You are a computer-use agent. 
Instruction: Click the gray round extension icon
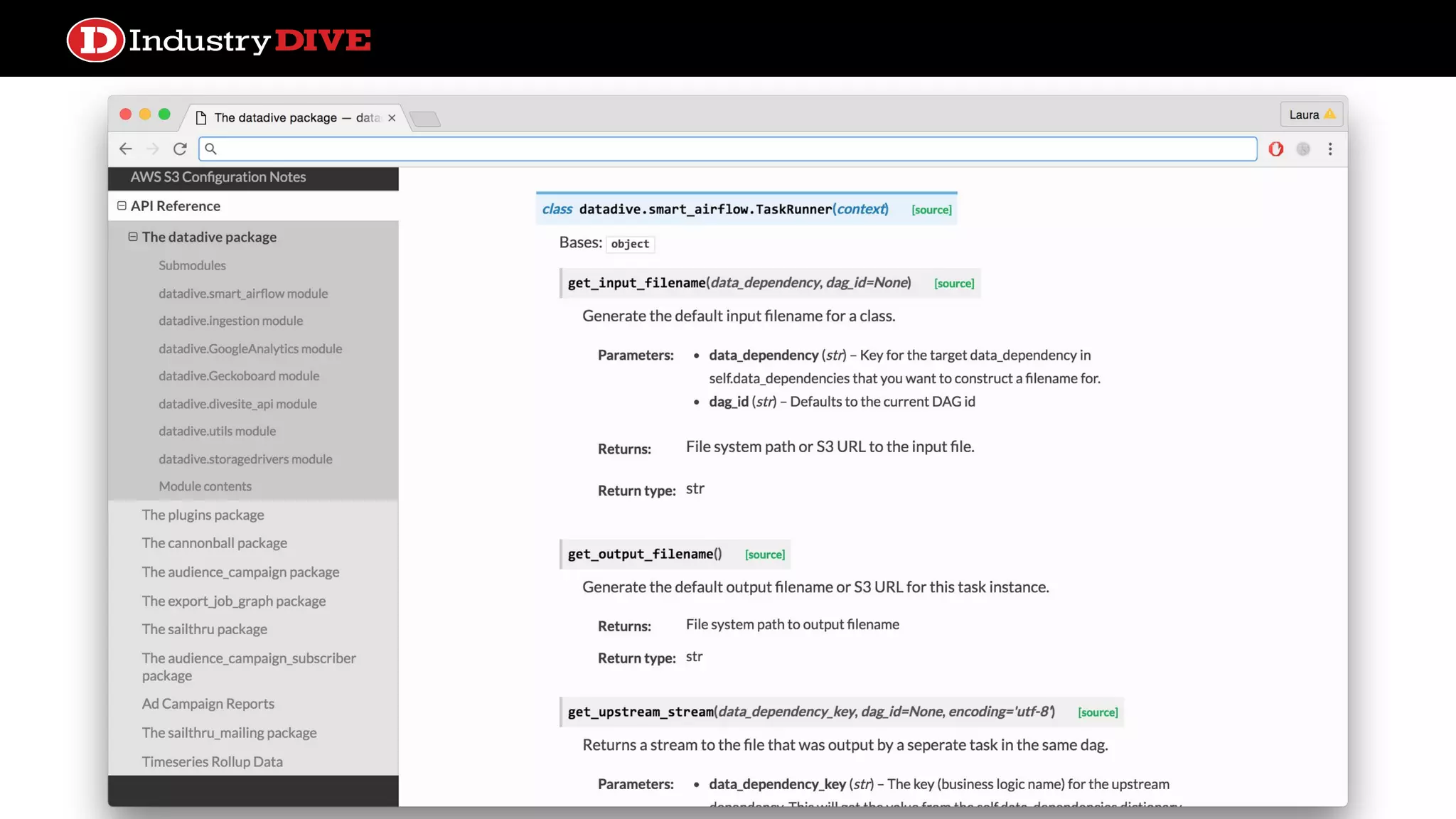tap(1303, 149)
